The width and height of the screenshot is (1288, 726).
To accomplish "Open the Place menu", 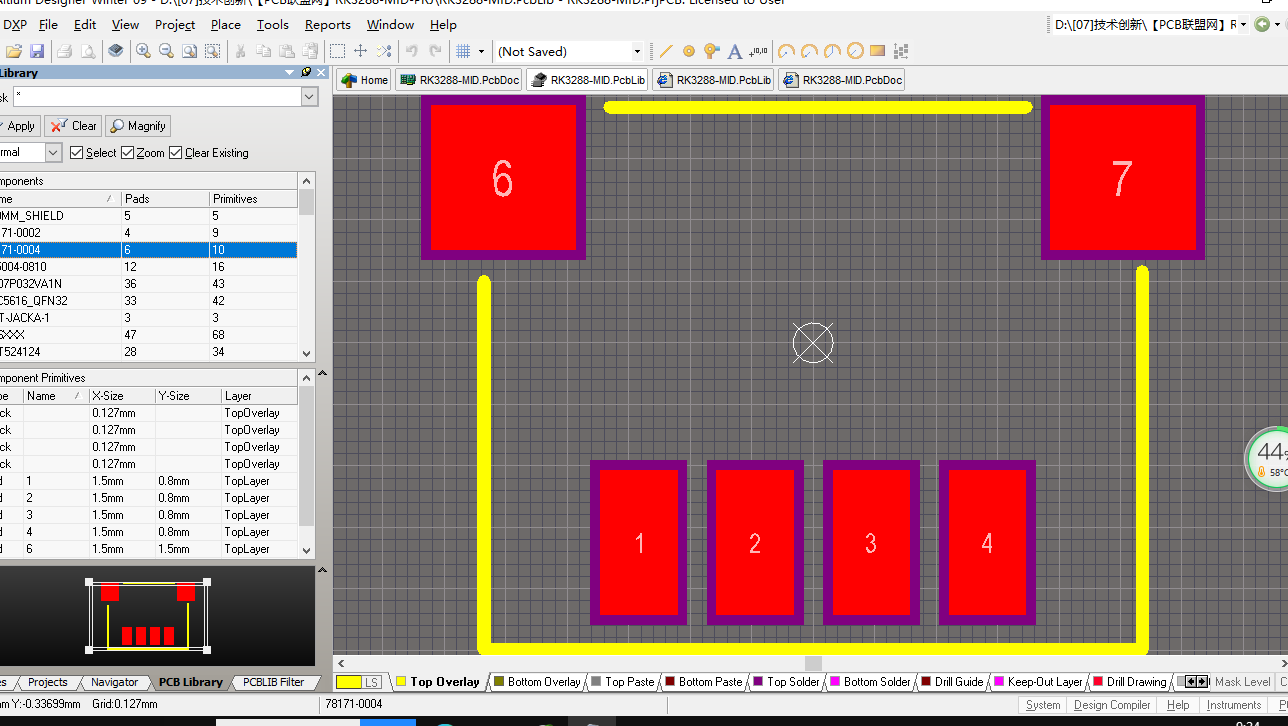I will pos(226,24).
